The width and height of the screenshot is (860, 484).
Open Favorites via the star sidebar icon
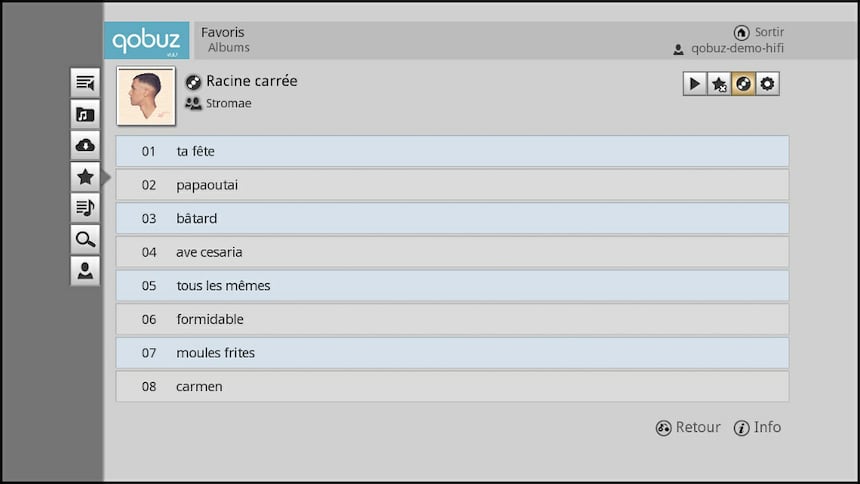pyautogui.click(x=85, y=177)
